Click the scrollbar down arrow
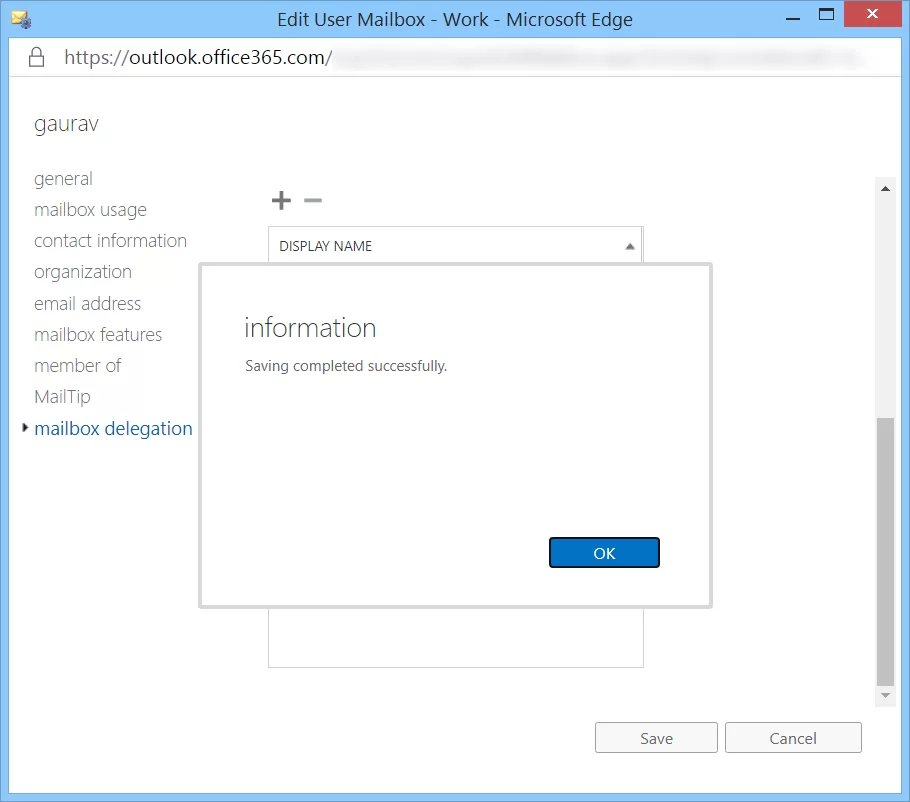The height and width of the screenshot is (802, 910). click(884, 695)
